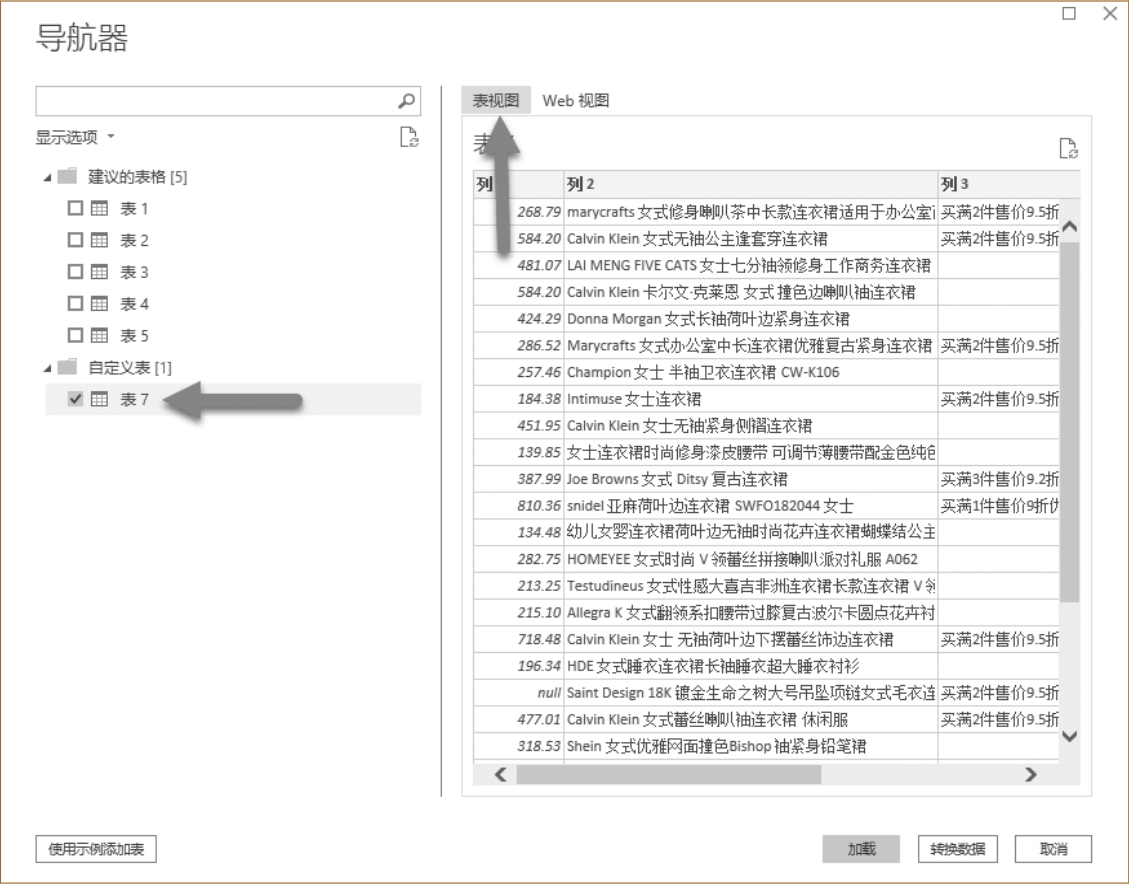Check the 表 5 checkbox

[x=75, y=335]
